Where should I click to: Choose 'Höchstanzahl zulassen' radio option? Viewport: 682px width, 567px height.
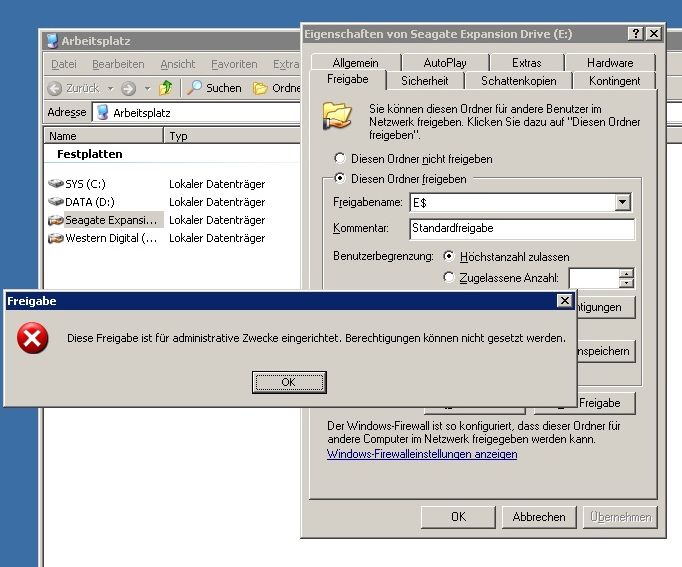(448, 257)
